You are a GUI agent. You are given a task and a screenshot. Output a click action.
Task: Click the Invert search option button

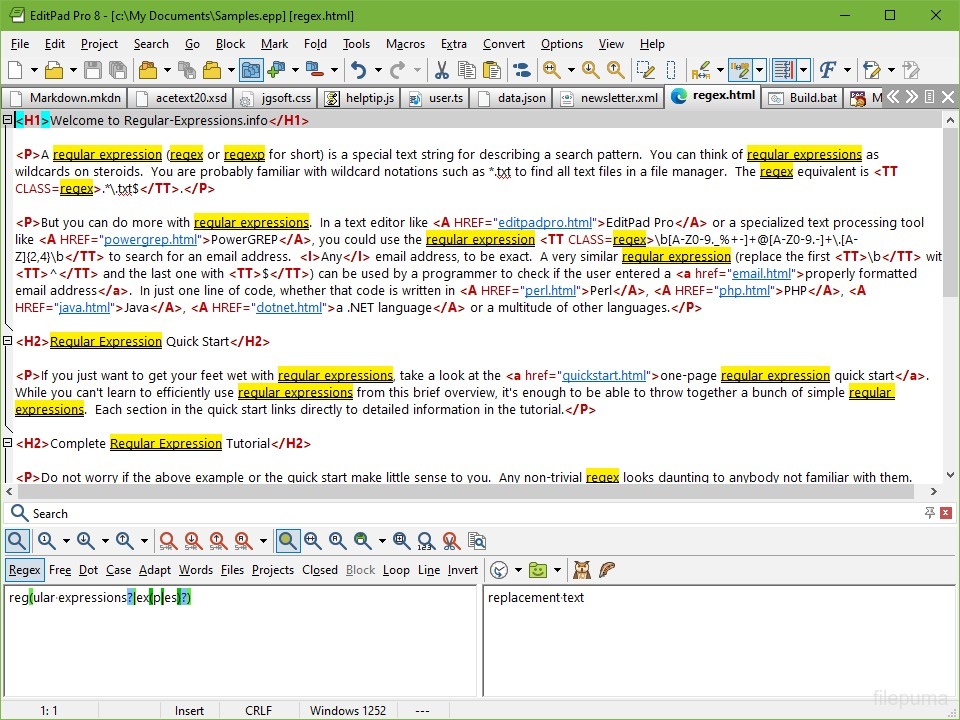click(x=462, y=570)
